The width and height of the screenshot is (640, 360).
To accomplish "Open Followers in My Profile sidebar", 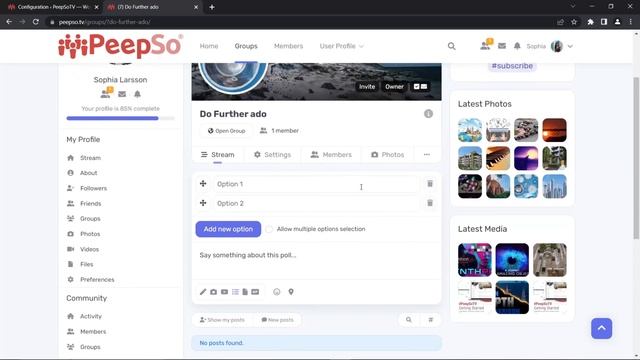I will pyautogui.click(x=93, y=188).
